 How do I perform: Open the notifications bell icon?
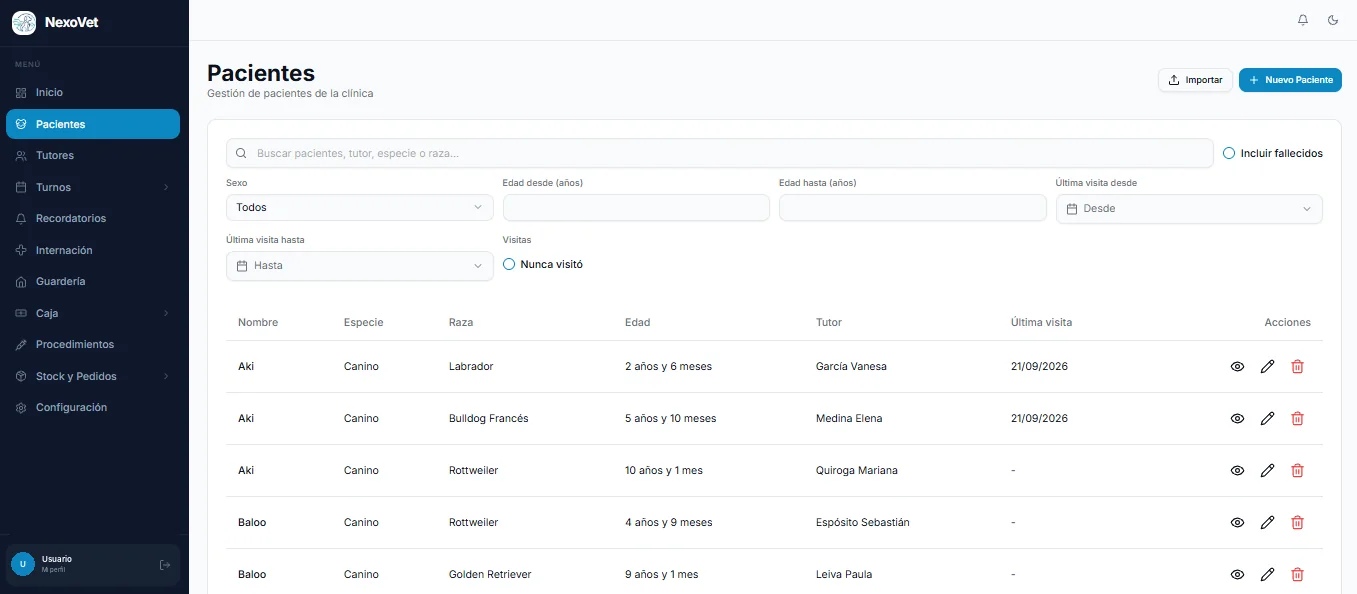tap(1303, 20)
